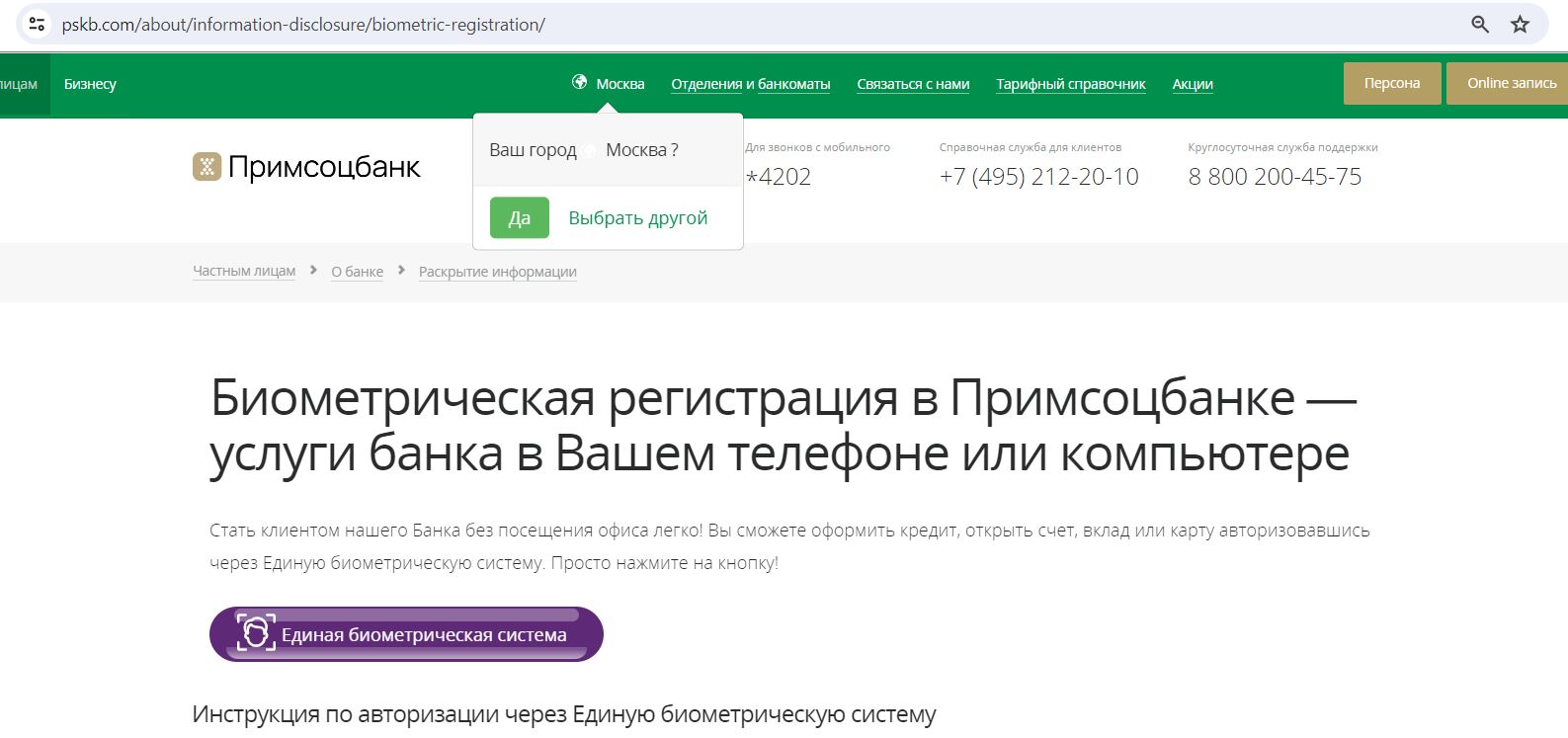Open Отделения и банкоматы link
The image size is (1568, 738).
[751, 84]
